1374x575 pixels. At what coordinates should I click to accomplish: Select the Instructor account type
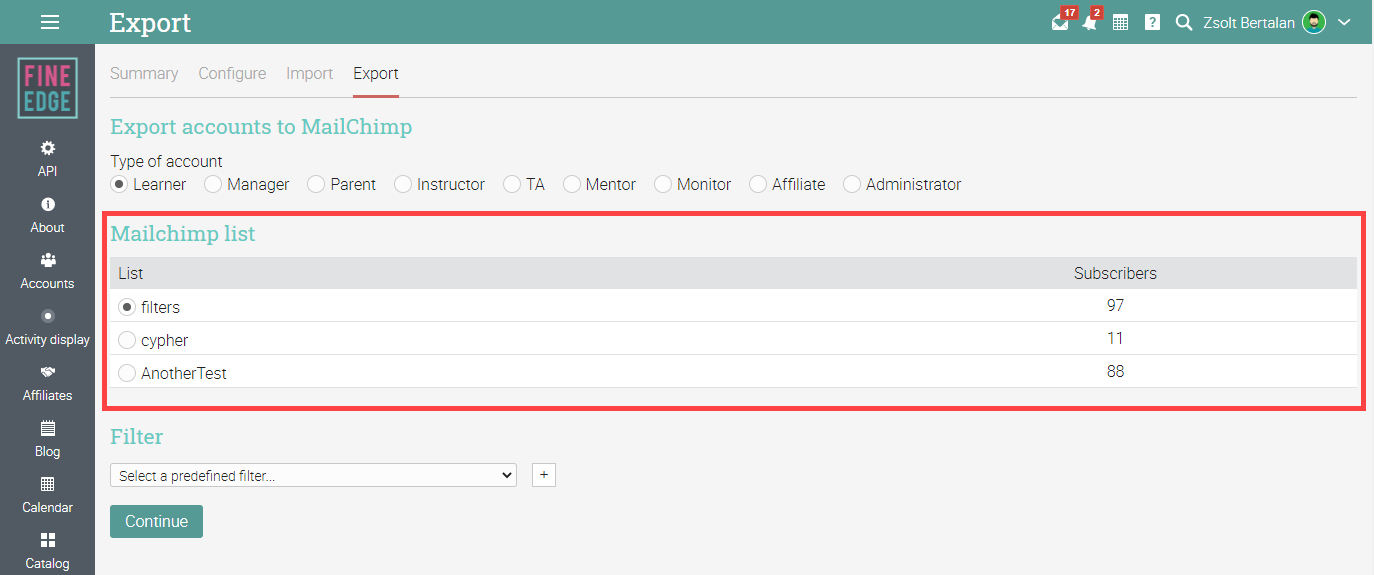(403, 184)
